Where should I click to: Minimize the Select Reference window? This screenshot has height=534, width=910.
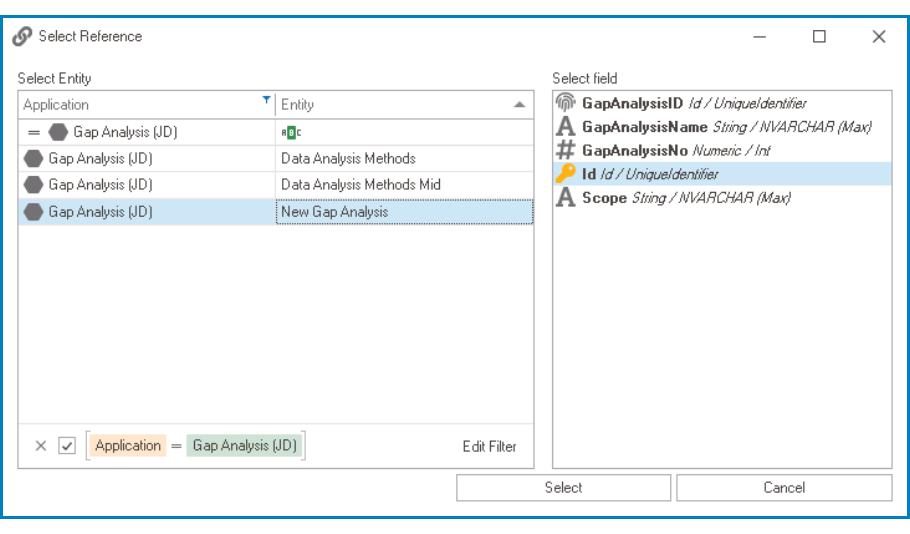[x=760, y=37]
